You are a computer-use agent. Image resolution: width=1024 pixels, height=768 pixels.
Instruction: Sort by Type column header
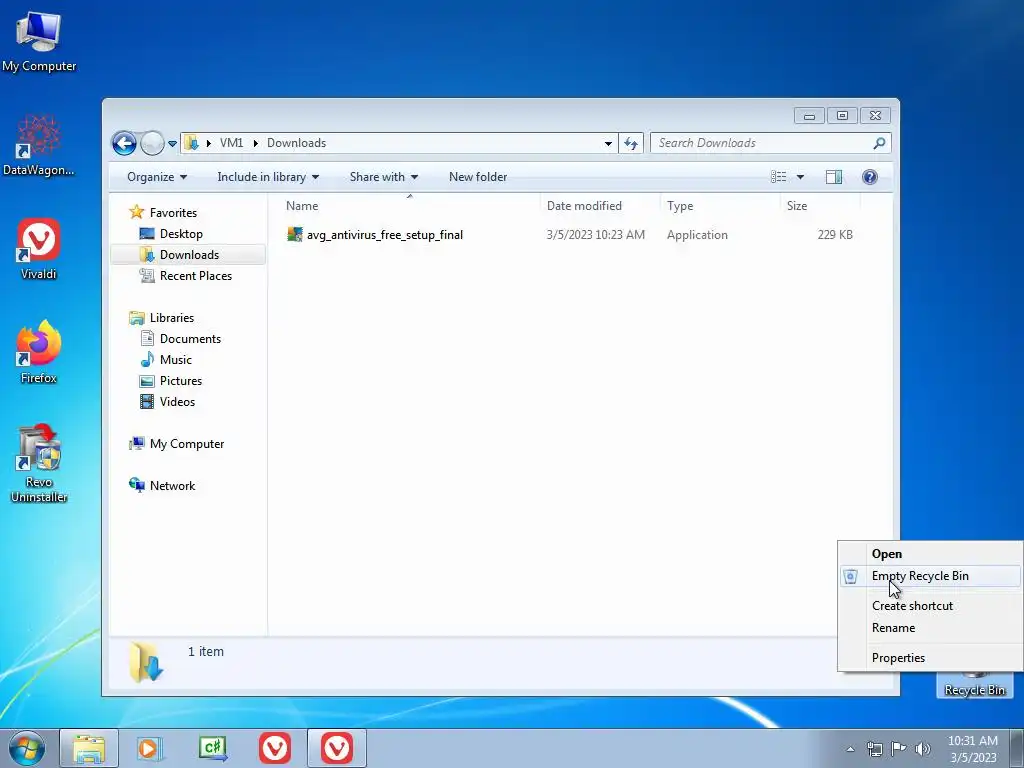coord(720,206)
